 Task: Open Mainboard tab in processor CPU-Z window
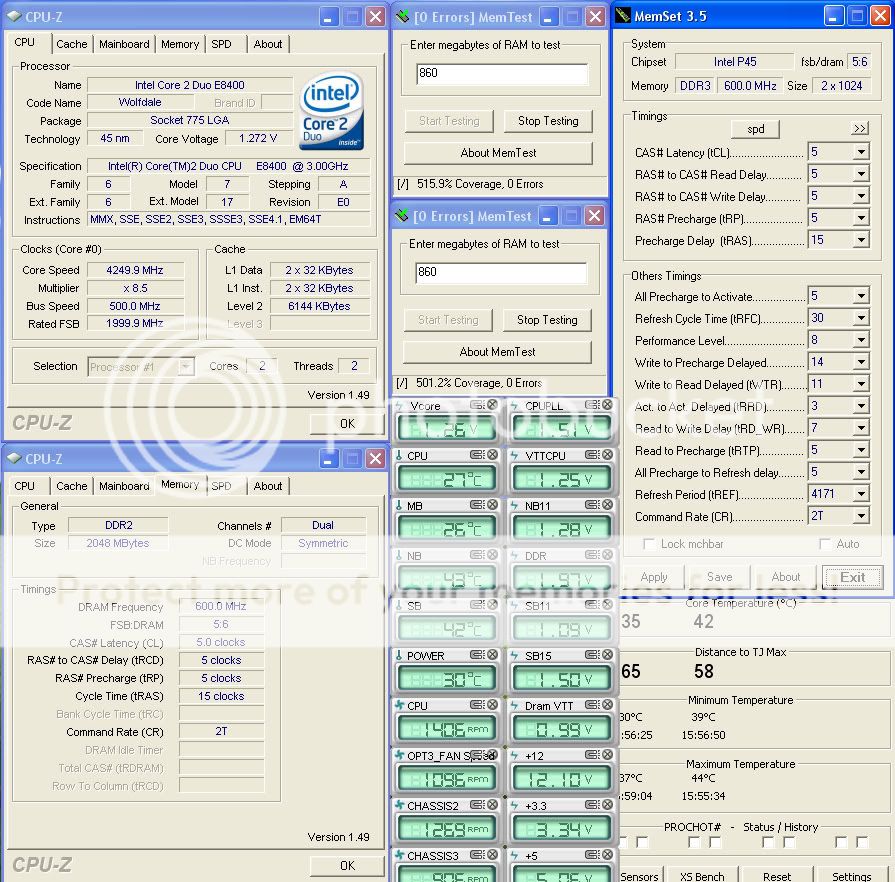124,44
